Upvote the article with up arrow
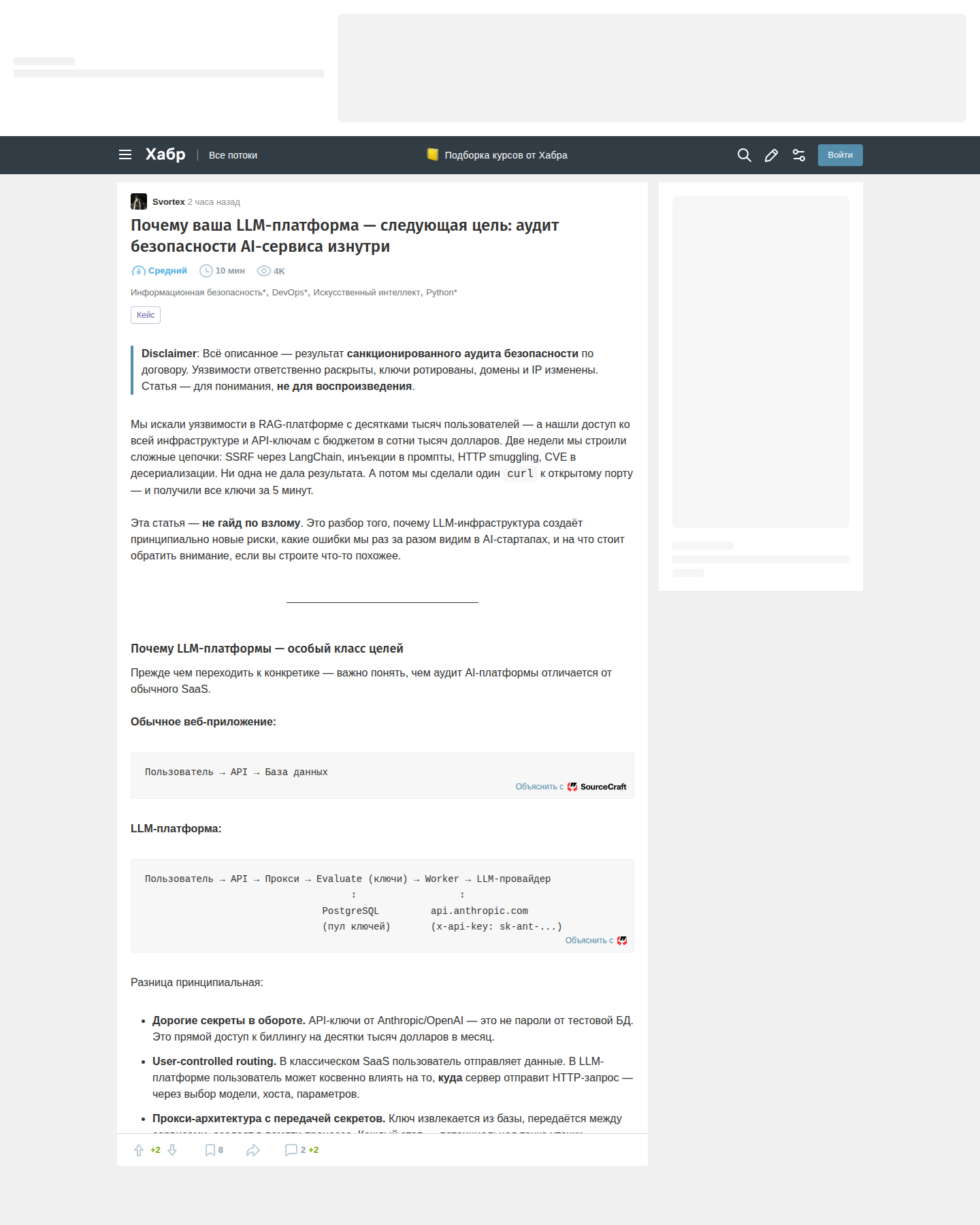 (139, 1150)
